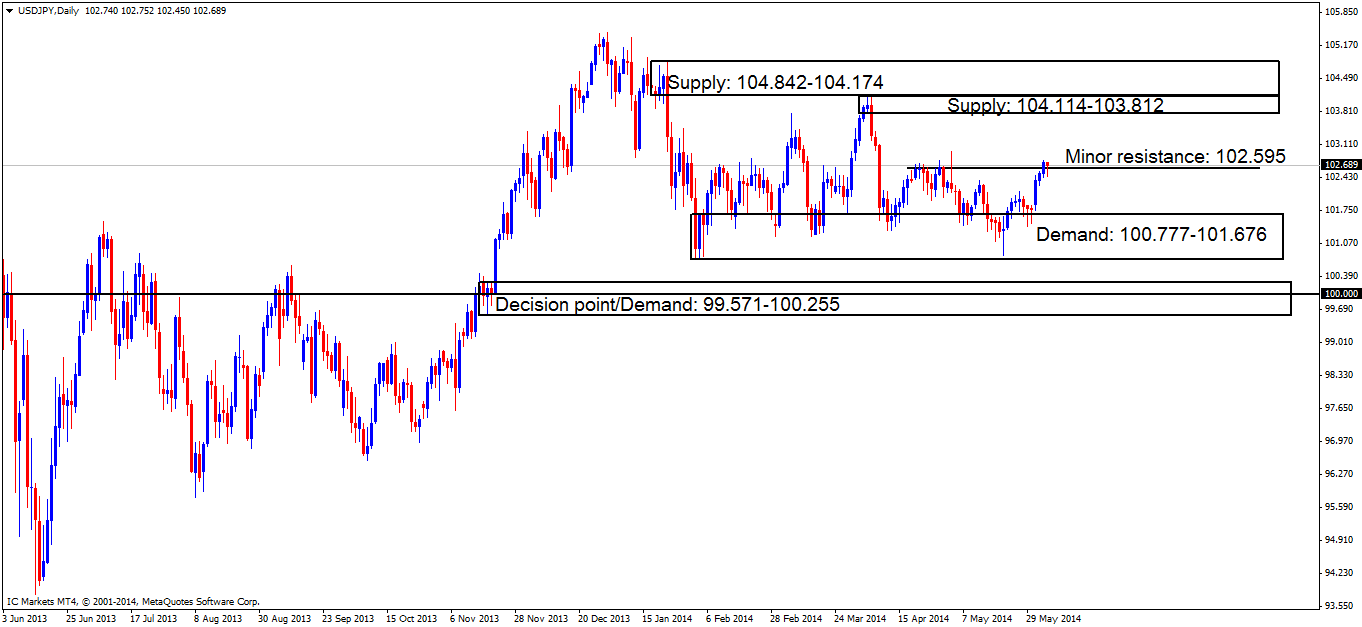
Task: Click the current price tag 102.689
Action: pos(1340,164)
